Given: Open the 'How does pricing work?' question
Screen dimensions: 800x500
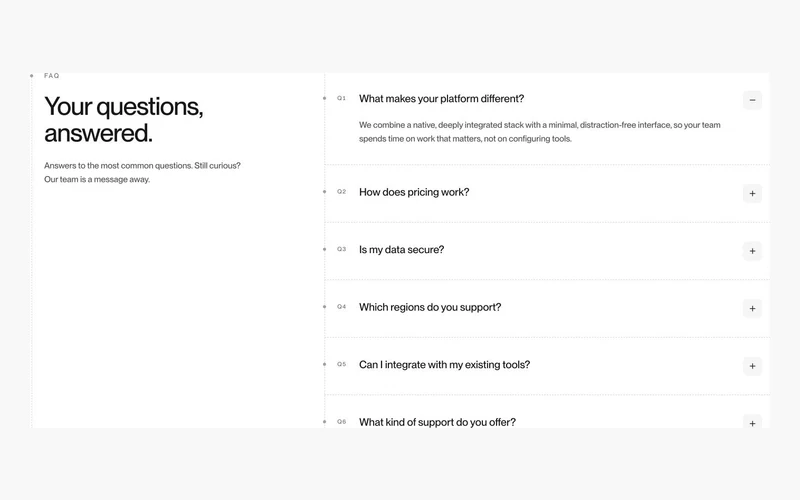Looking at the screenshot, I should pyautogui.click(x=414, y=192).
